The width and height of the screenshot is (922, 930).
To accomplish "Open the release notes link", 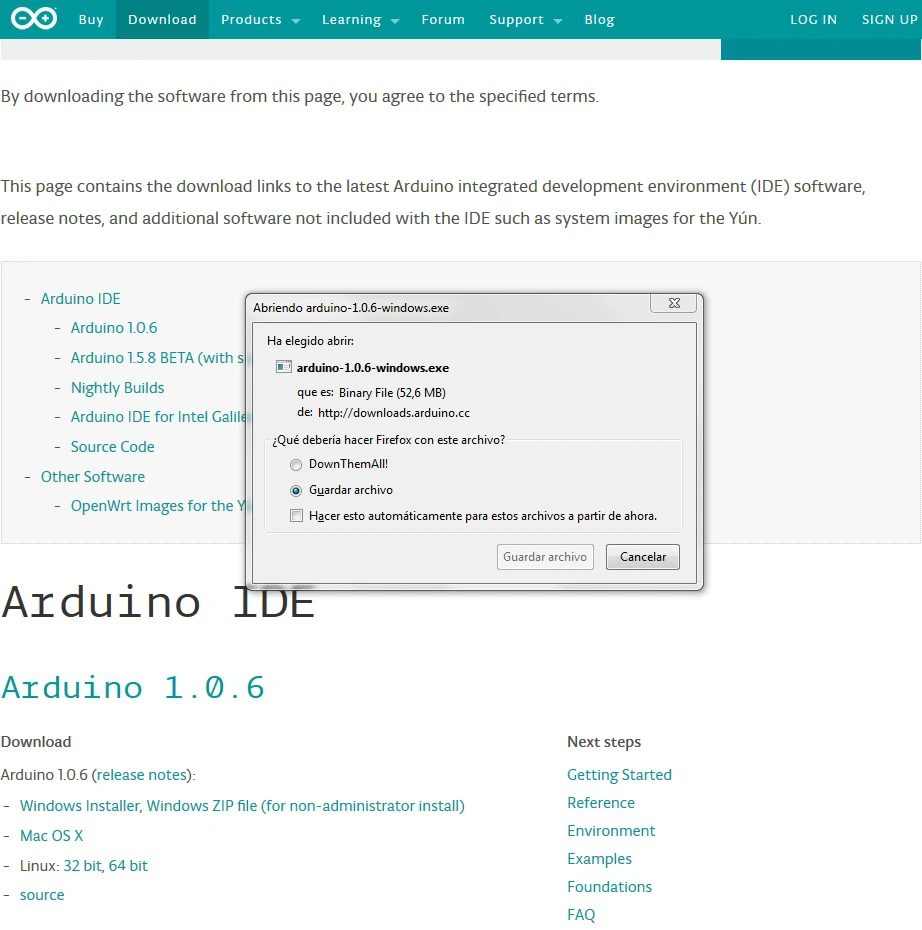I will click(142, 775).
